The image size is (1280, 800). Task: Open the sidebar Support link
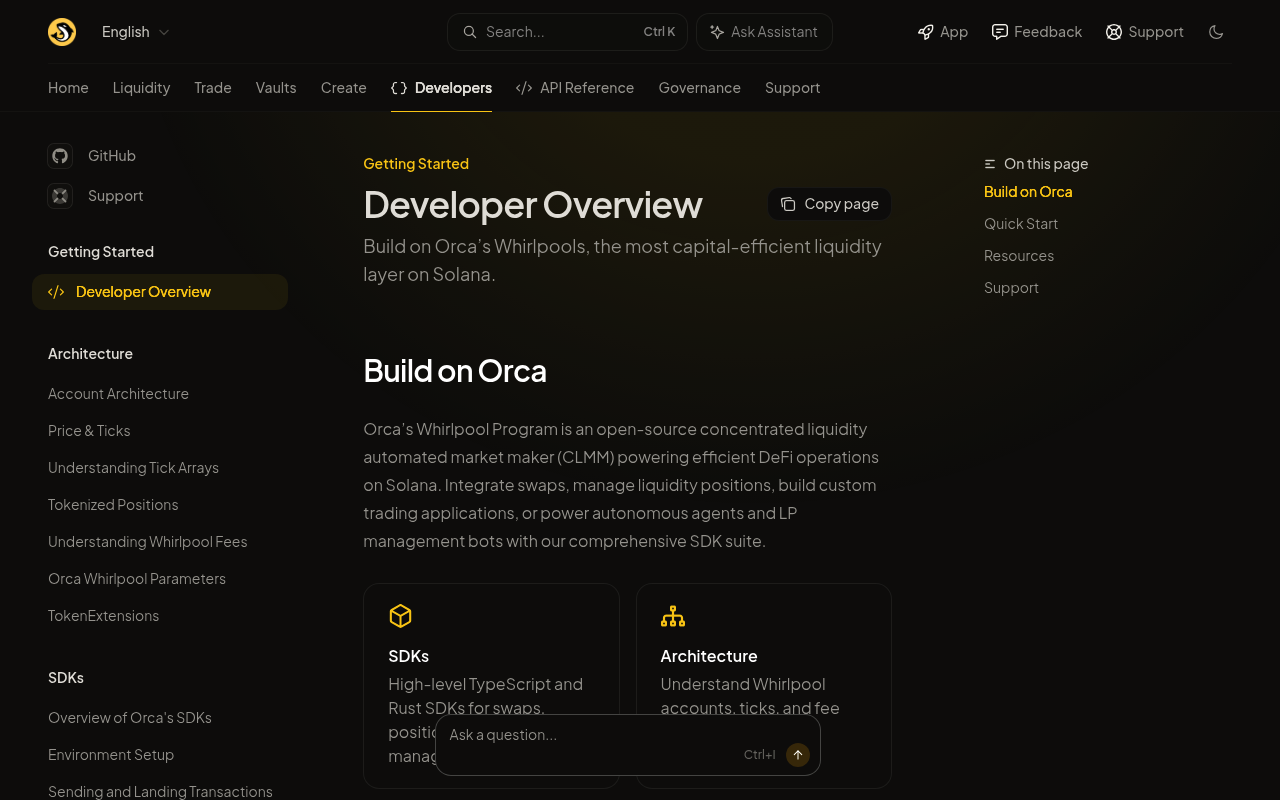coord(96,196)
